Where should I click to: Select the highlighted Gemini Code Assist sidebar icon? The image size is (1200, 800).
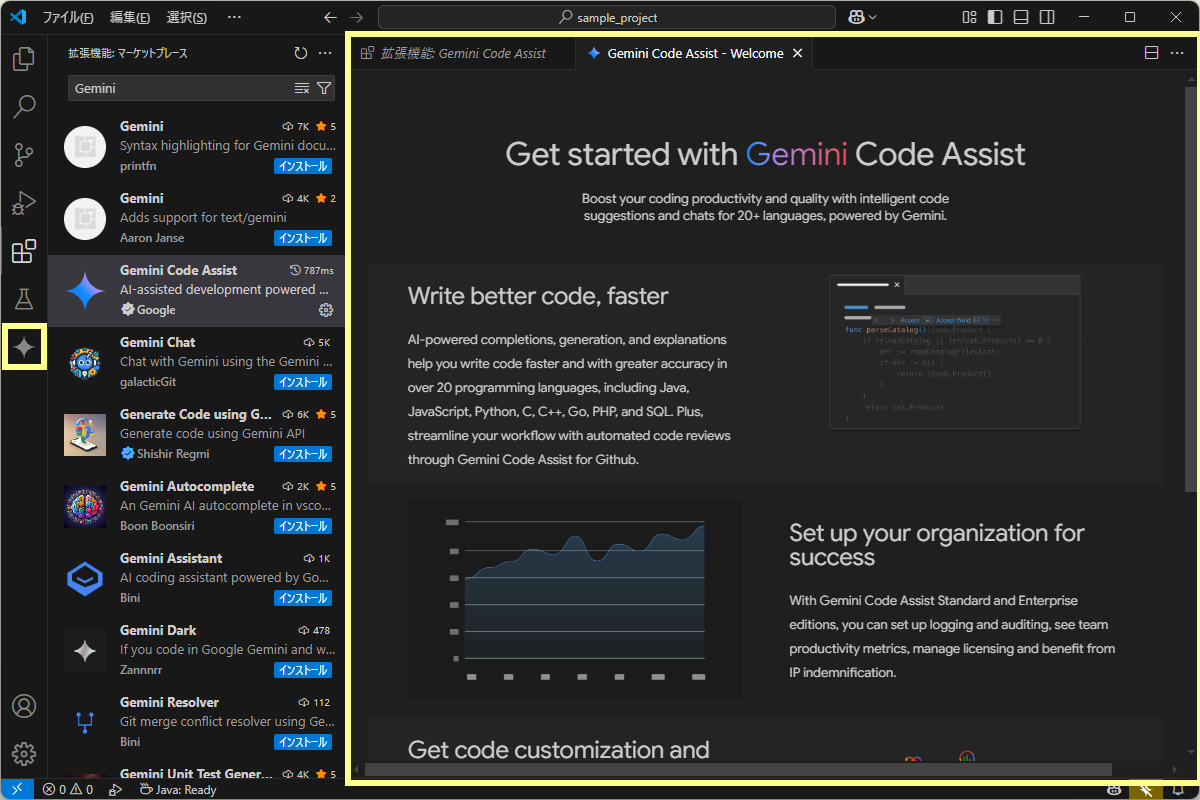point(24,346)
